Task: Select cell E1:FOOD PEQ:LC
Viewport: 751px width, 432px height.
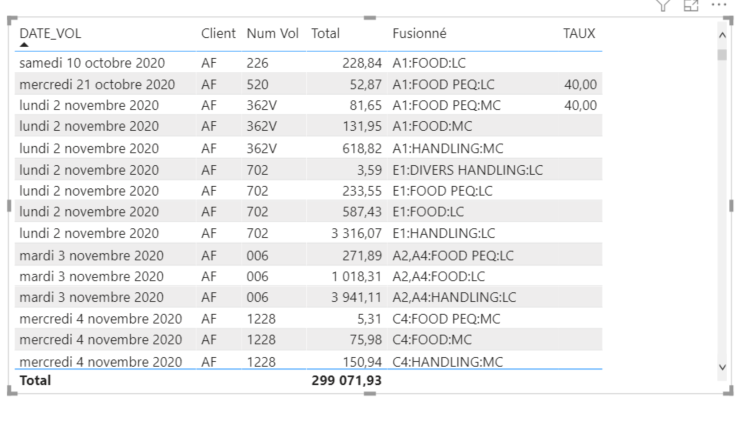Action: (443, 191)
